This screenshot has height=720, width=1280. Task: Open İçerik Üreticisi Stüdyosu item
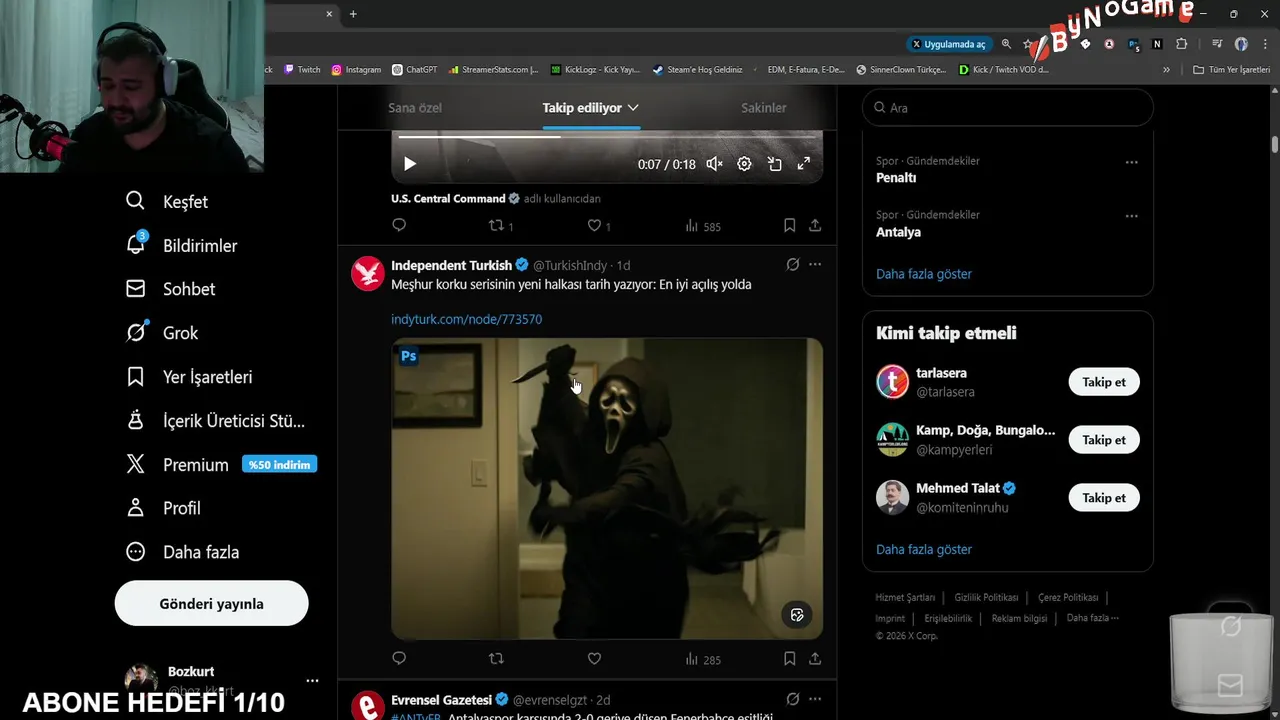[215, 421]
